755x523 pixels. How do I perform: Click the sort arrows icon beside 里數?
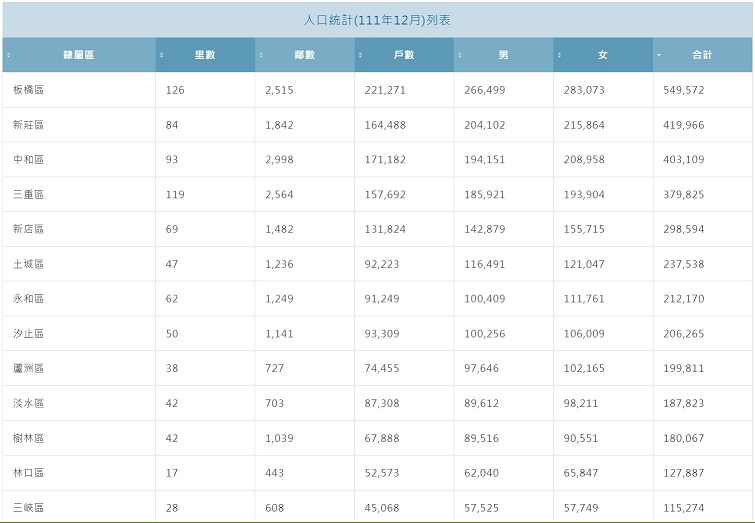[x=162, y=55]
